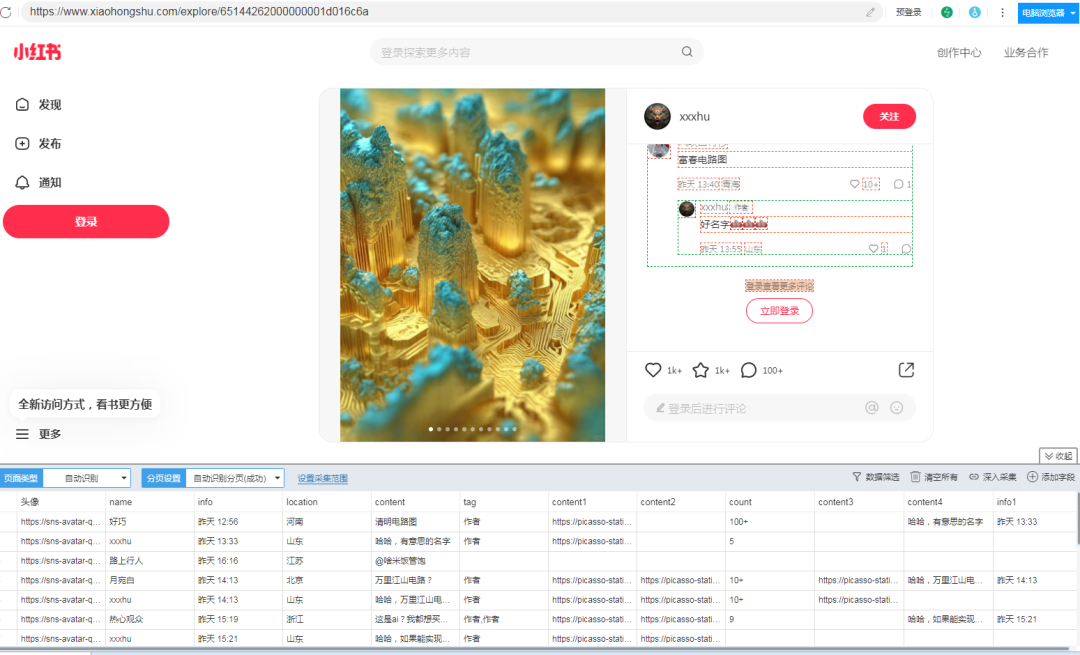Open the 发现 sidebar item

point(39,105)
